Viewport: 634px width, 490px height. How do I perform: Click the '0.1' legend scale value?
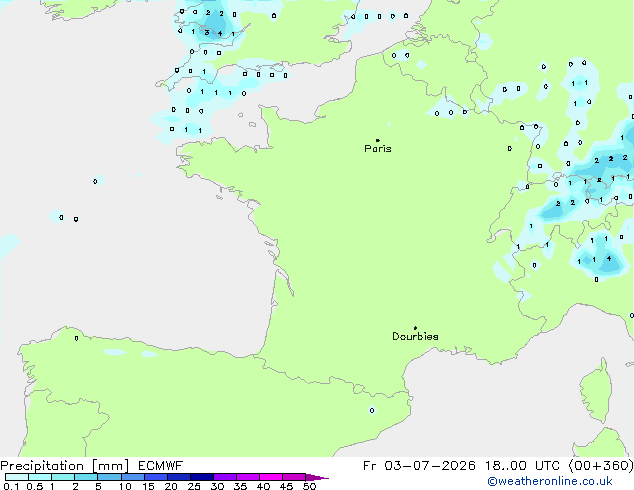coord(11,486)
